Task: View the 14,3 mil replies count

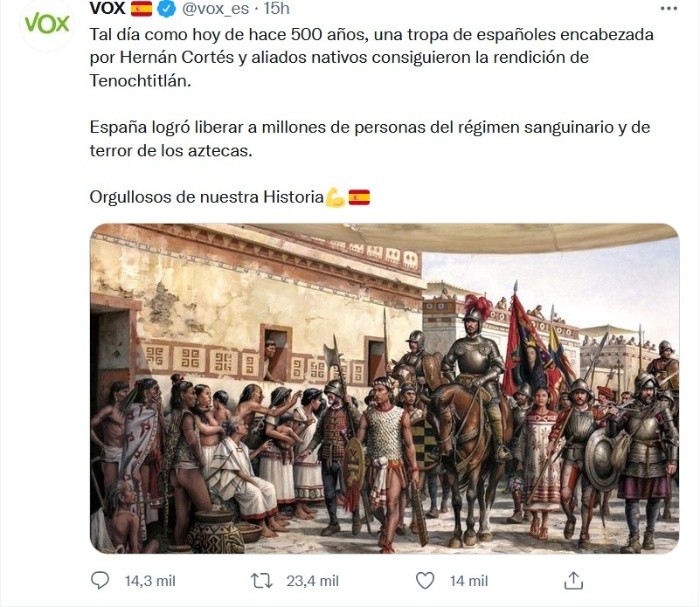Action: pos(150,581)
